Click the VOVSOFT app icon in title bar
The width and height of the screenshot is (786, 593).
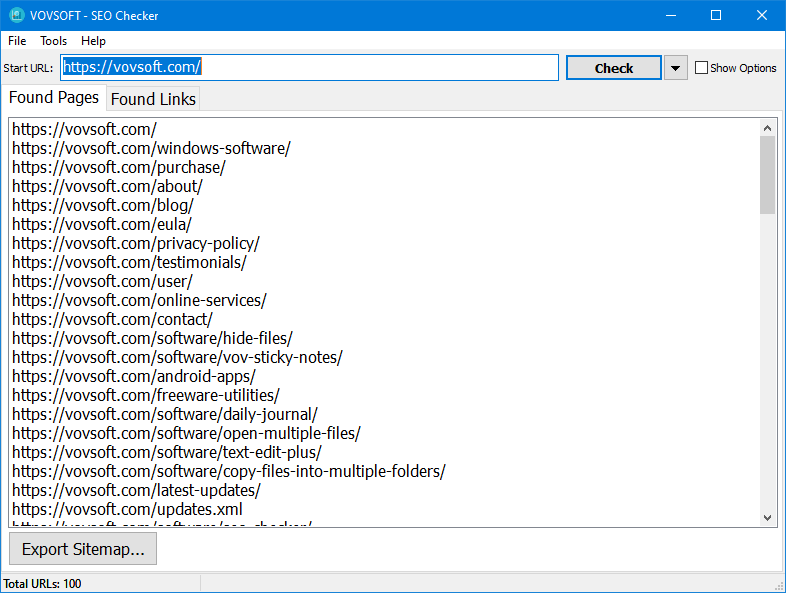click(x=17, y=15)
